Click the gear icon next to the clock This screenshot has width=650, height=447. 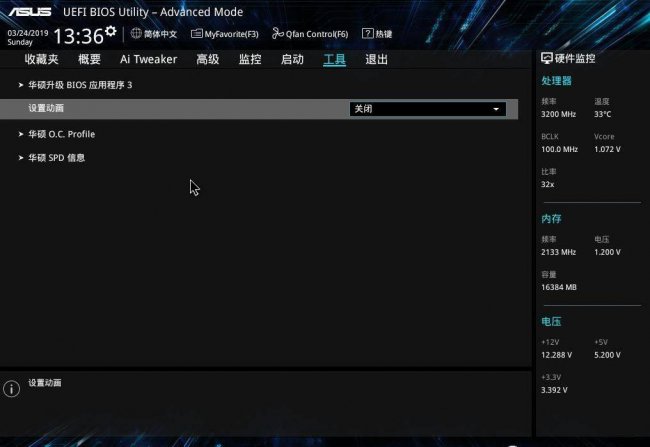coord(111,31)
